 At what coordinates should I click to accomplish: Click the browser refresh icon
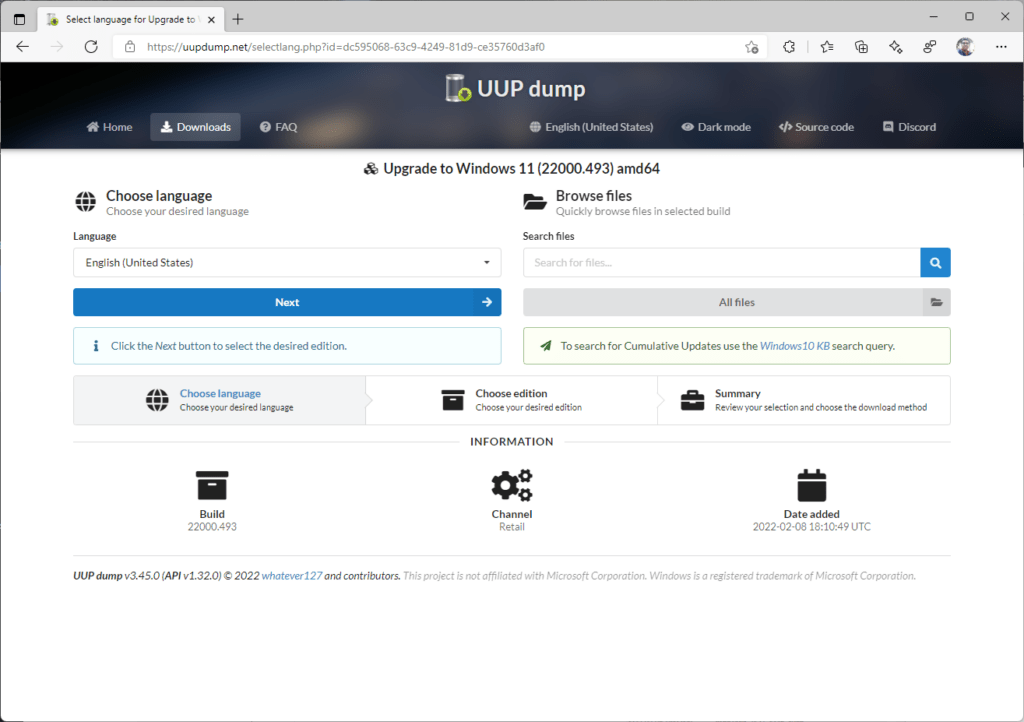[91, 46]
